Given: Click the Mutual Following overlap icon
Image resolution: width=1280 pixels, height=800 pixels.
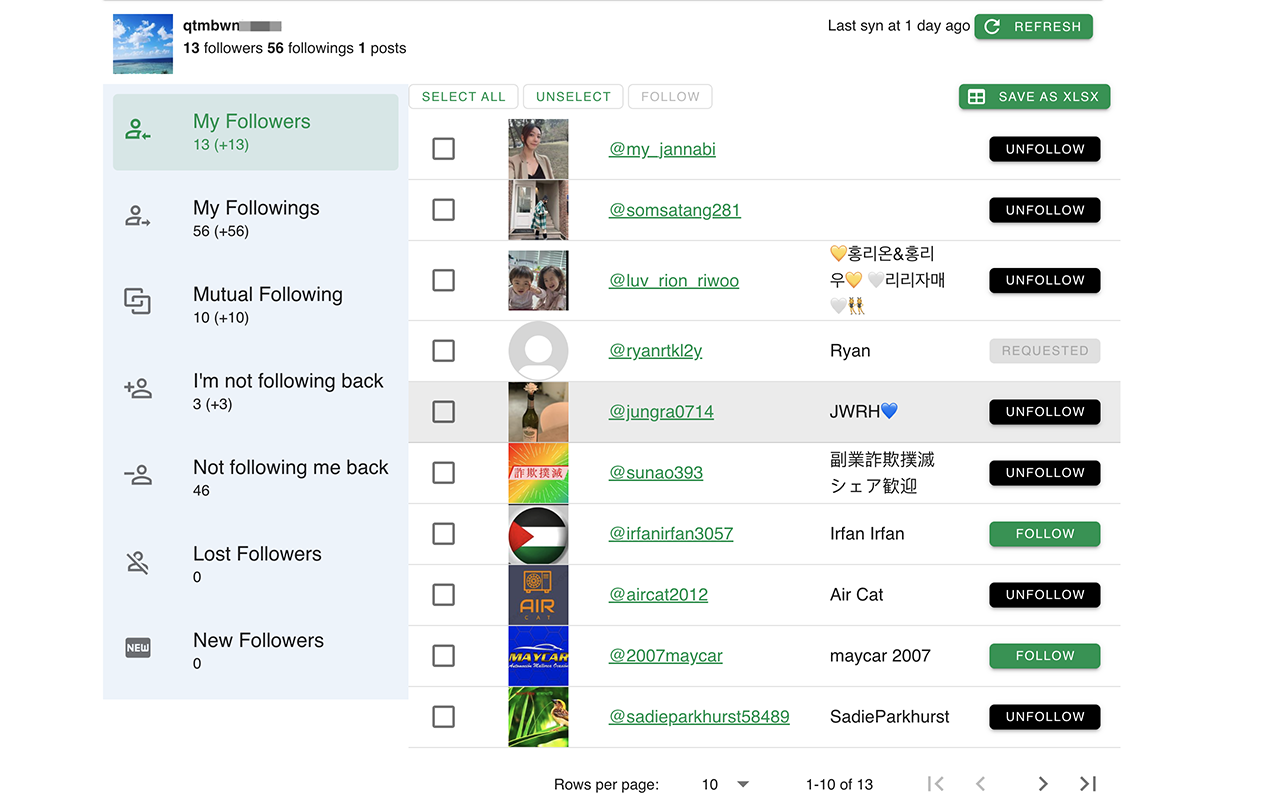Looking at the screenshot, I should click(x=138, y=301).
